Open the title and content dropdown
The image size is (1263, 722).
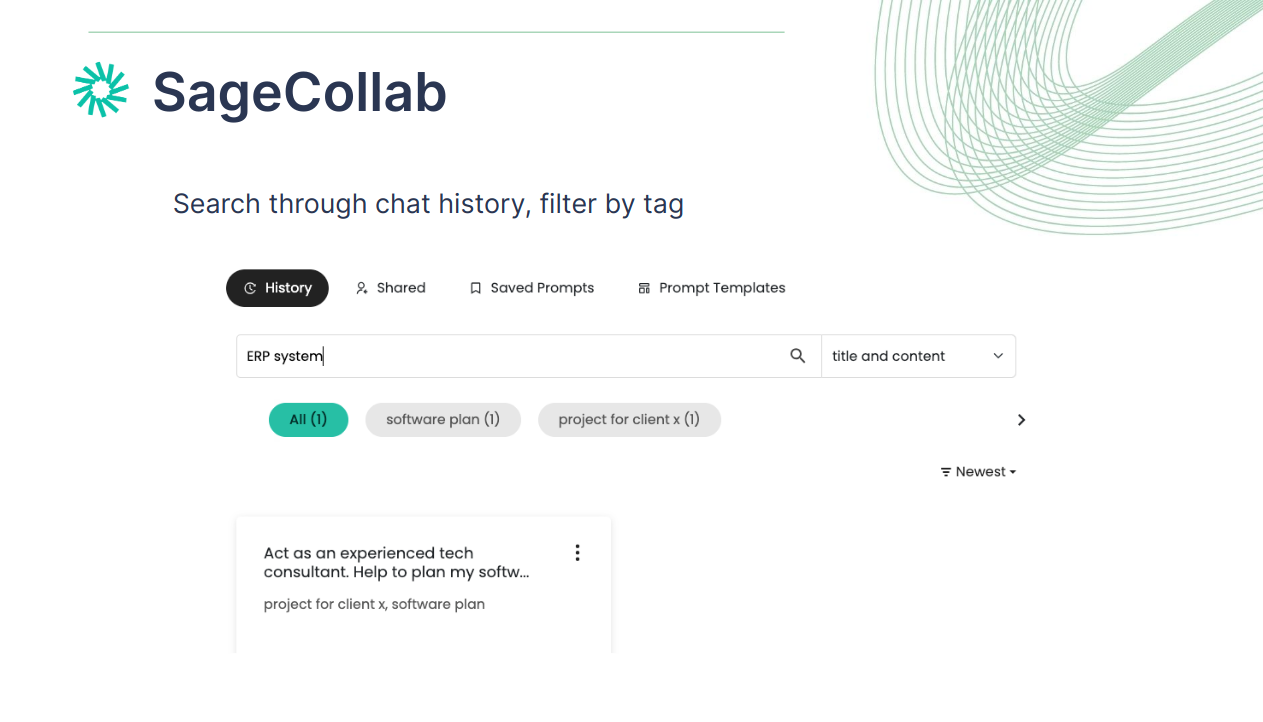[x=918, y=356]
